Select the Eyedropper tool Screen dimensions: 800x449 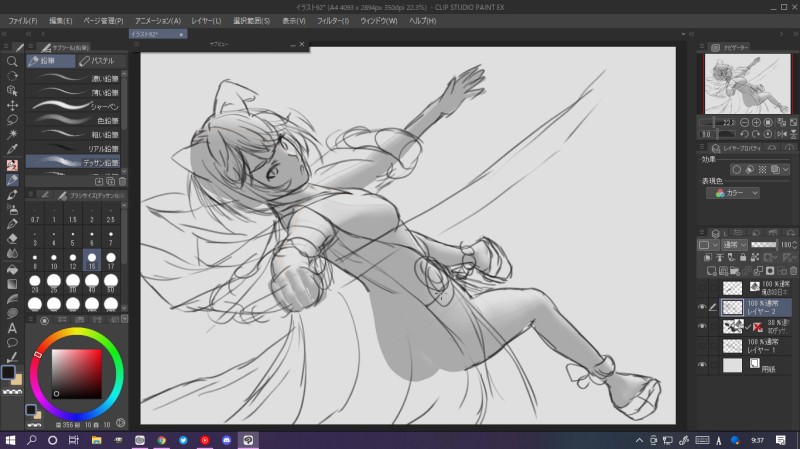point(12,149)
